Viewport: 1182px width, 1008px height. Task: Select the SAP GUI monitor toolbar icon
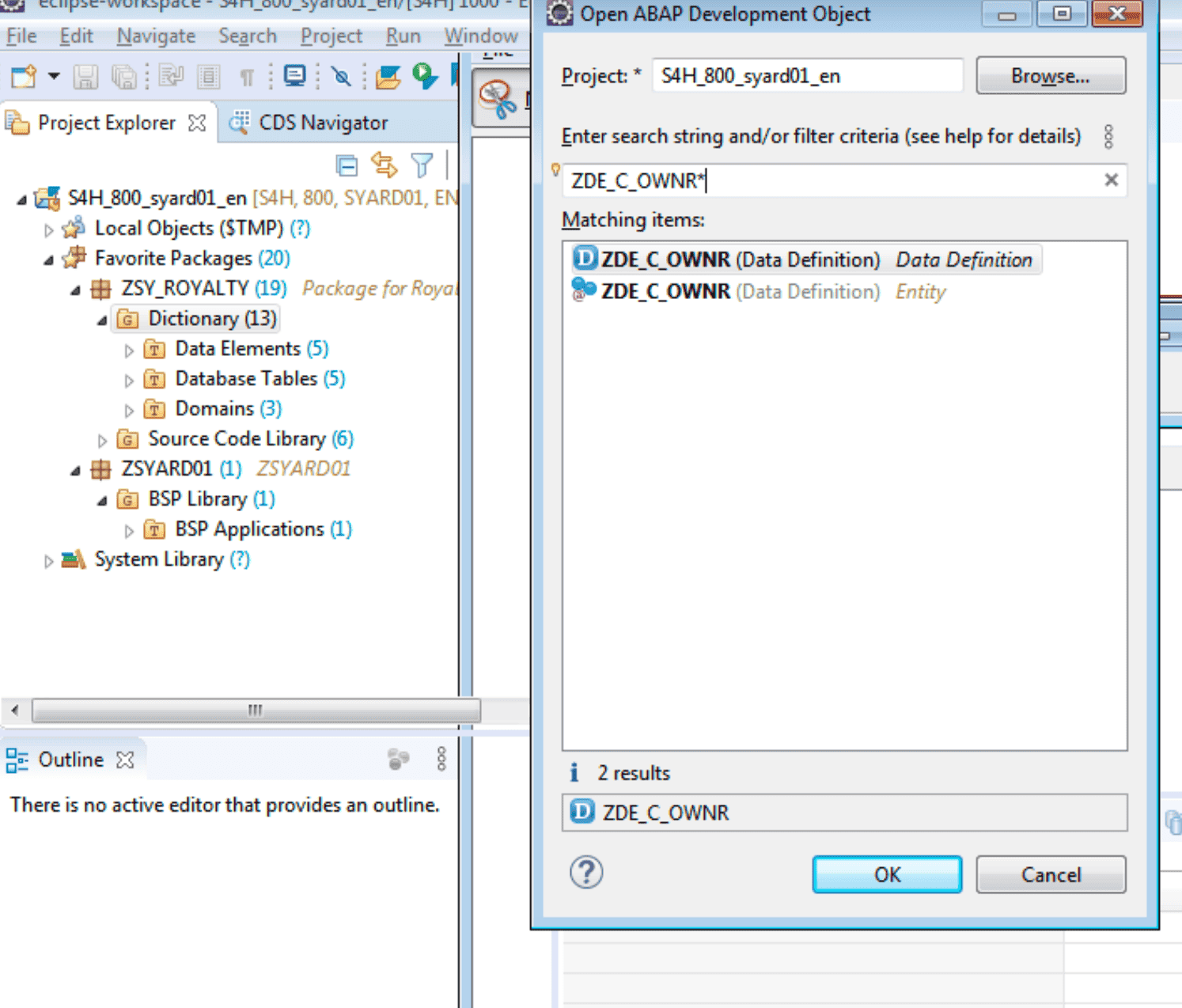point(295,77)
